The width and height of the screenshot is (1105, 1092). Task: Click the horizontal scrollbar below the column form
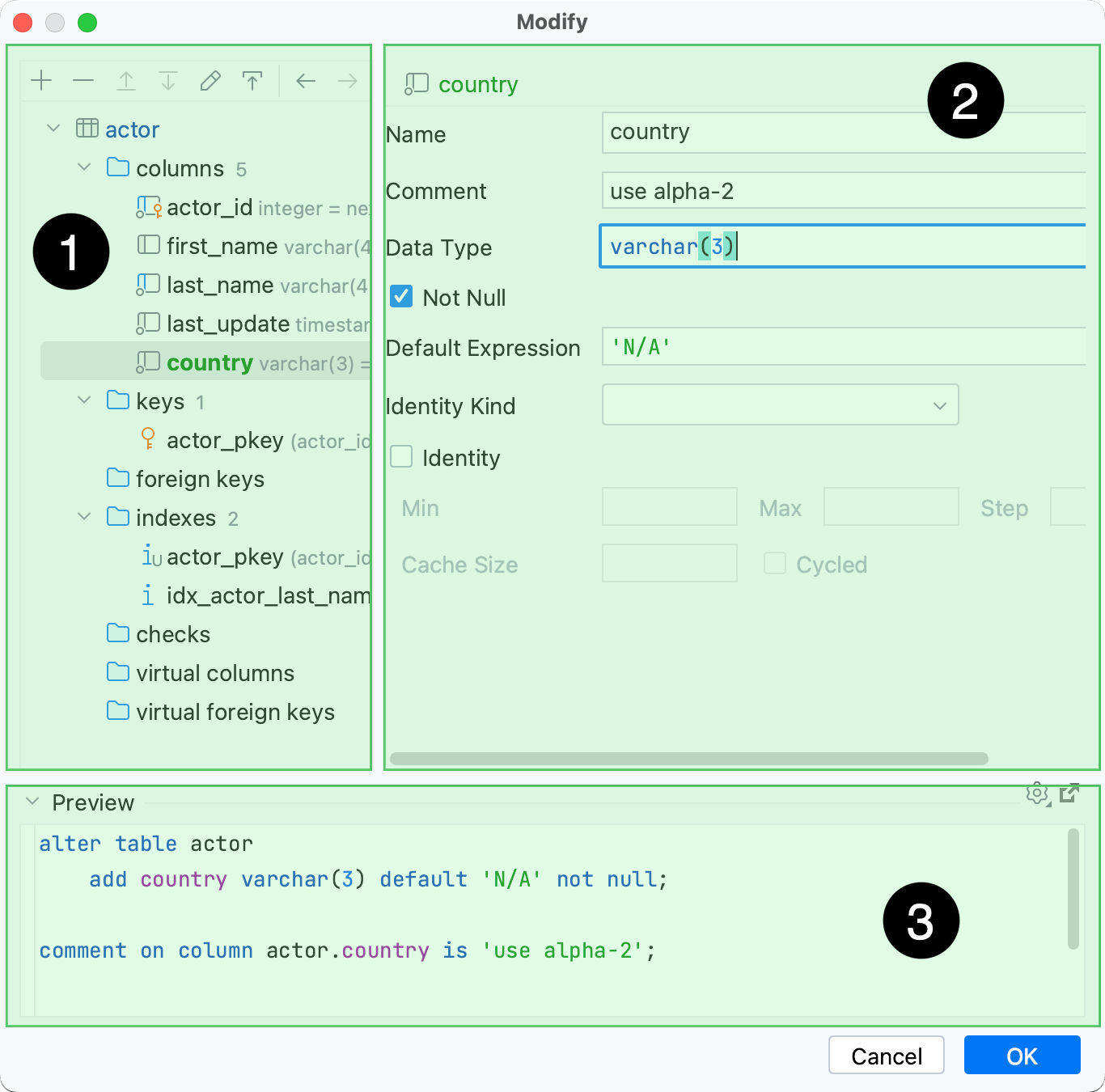coord(689,759)
